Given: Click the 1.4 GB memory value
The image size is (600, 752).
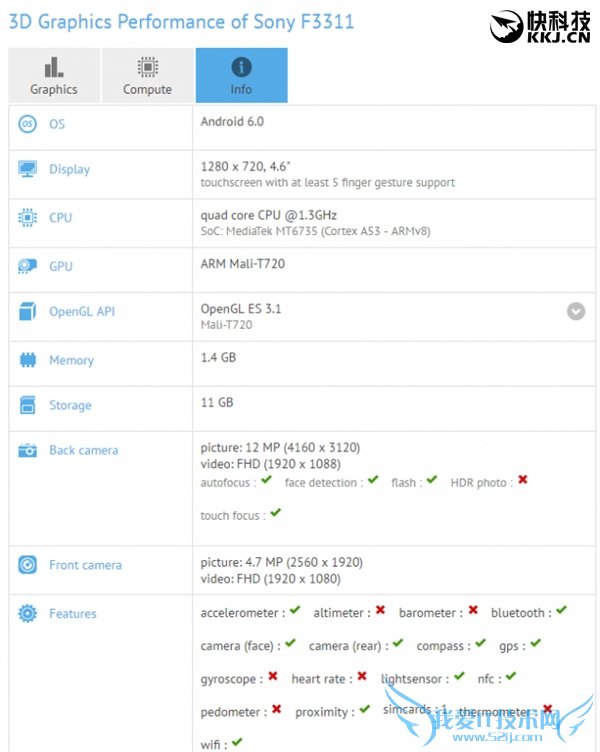Looking at the screenshot, I should [x=218, y=357].
